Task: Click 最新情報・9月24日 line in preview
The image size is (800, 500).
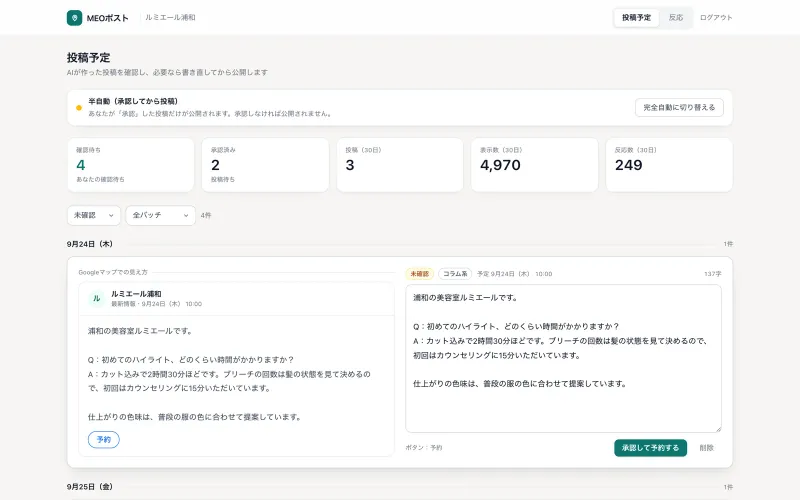Action: tap(157, 304)
